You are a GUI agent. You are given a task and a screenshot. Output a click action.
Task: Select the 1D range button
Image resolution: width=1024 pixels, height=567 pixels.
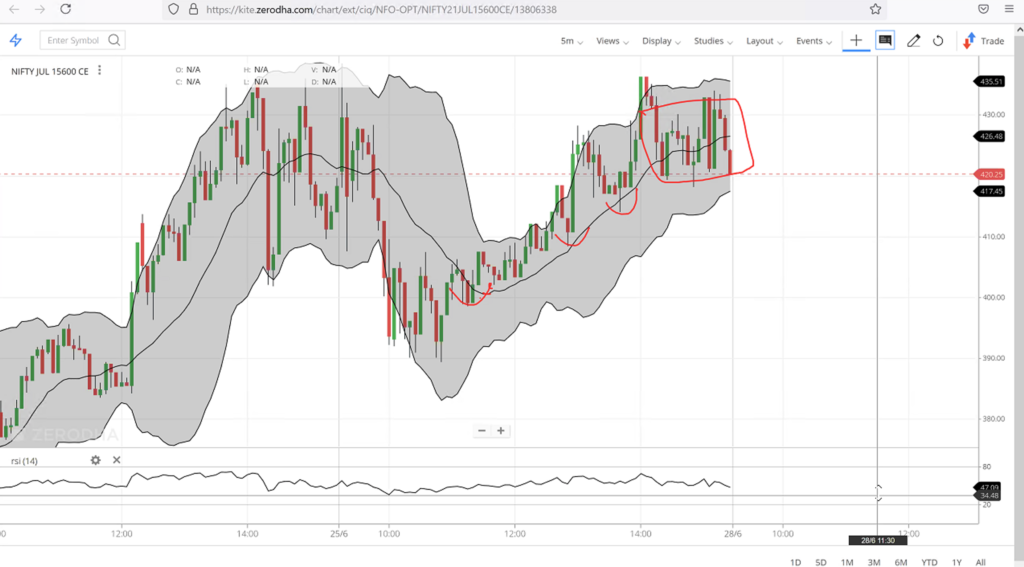(795, 562)
